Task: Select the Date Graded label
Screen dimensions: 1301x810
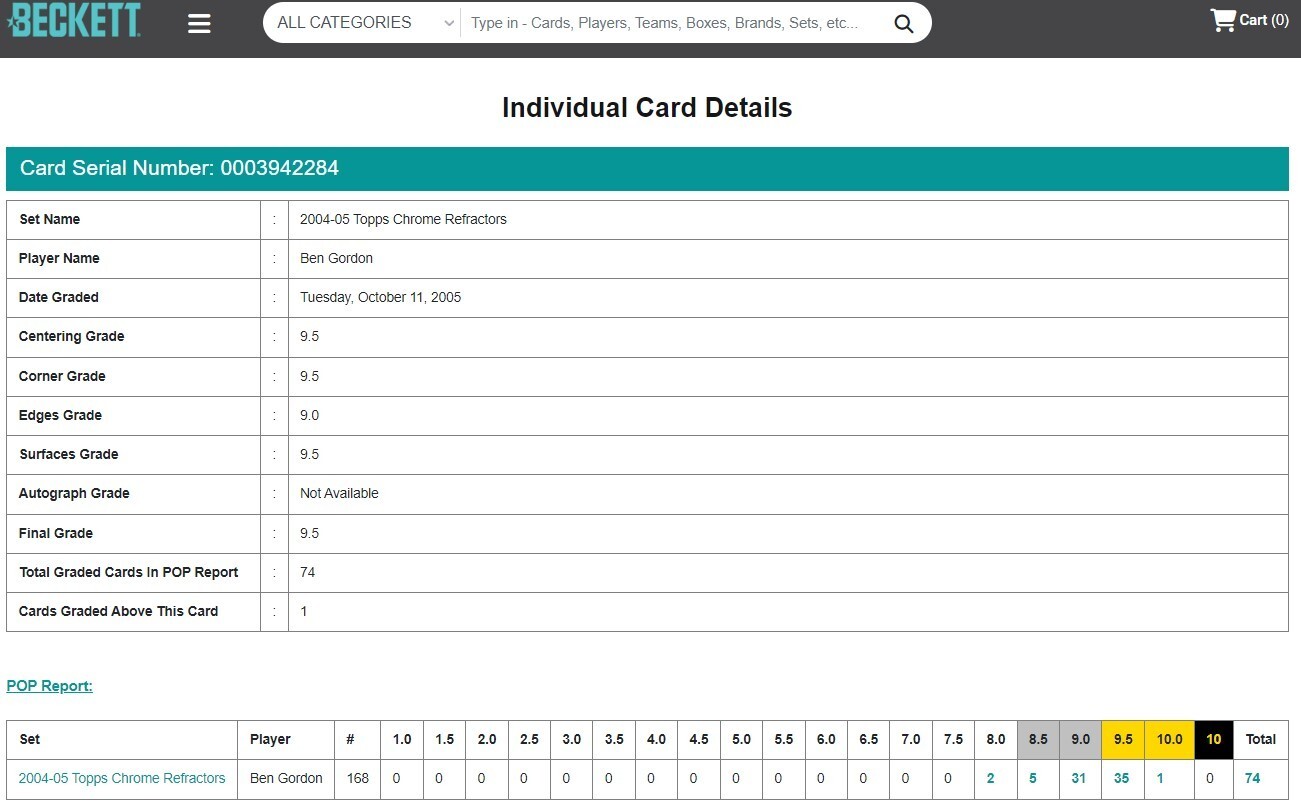Action: pos(59,297)
